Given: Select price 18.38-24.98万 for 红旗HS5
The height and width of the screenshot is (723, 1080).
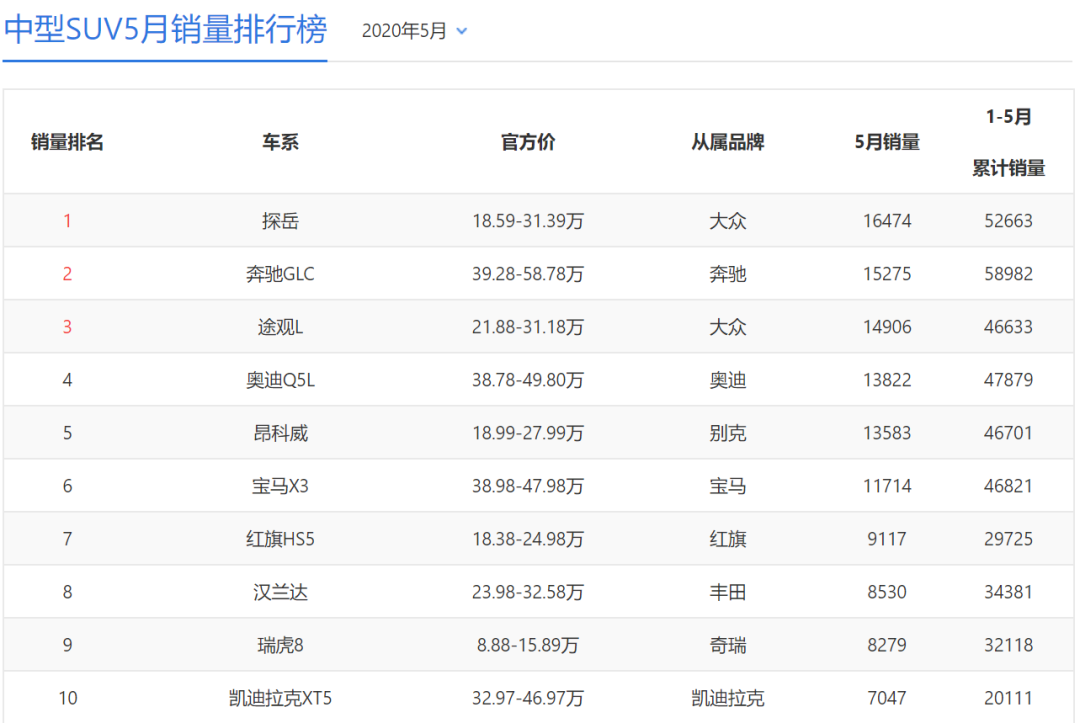Looking at the screenshot, I should coord(528,539).
